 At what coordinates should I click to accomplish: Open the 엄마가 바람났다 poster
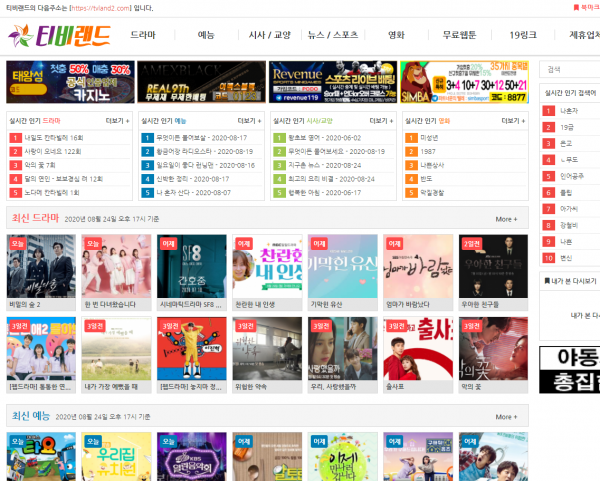pos(418,266)
